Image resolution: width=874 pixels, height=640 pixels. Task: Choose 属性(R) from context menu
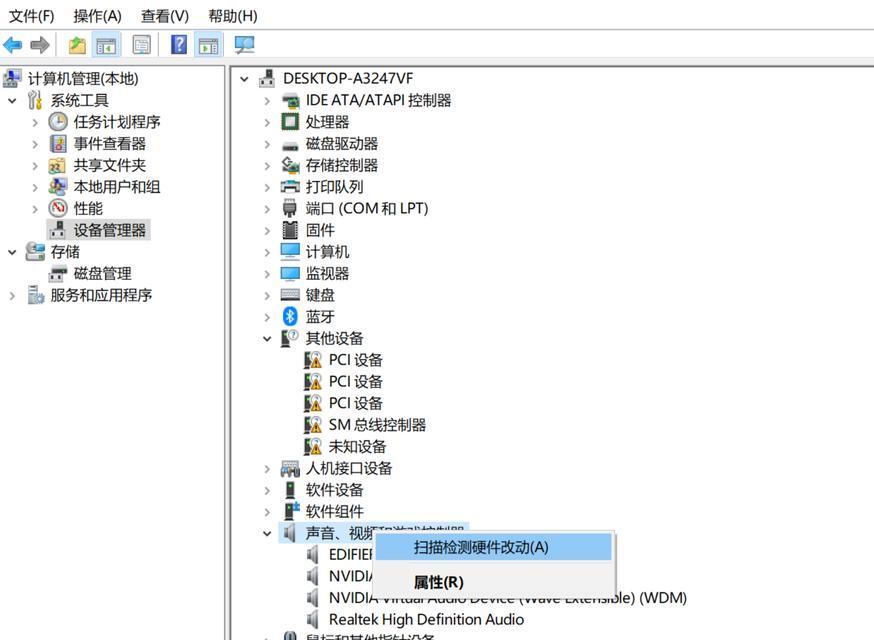pos(493,582)
